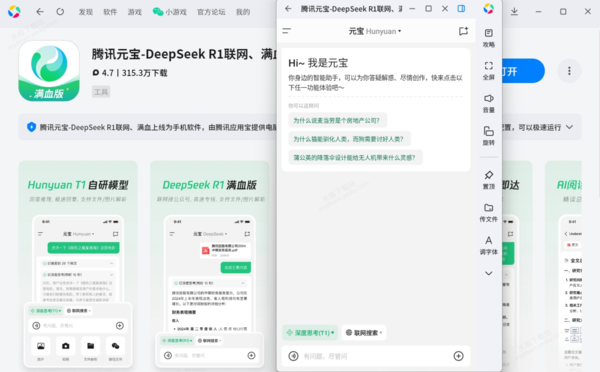Go back in the 腾讯元宝 window

(288, 9)
